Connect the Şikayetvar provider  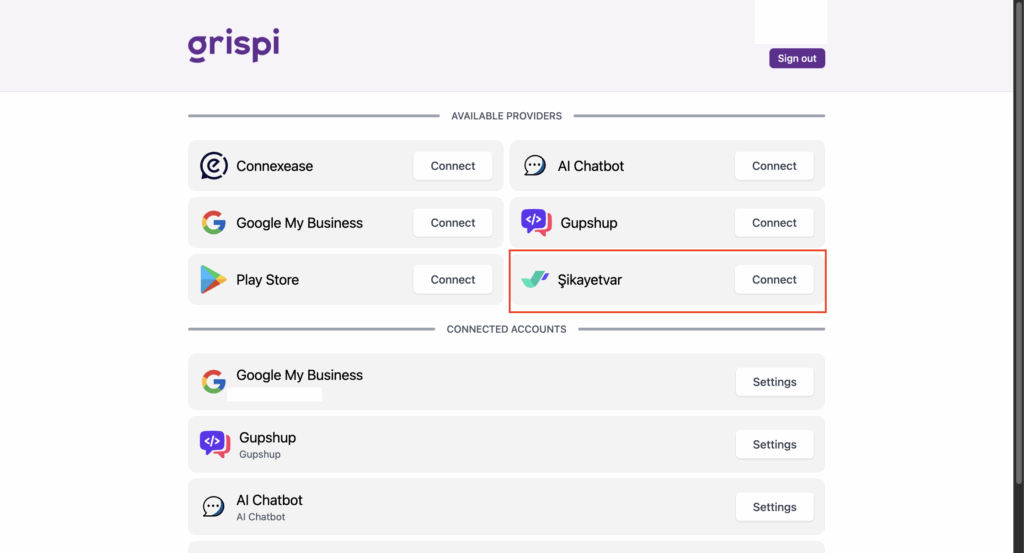774,279
